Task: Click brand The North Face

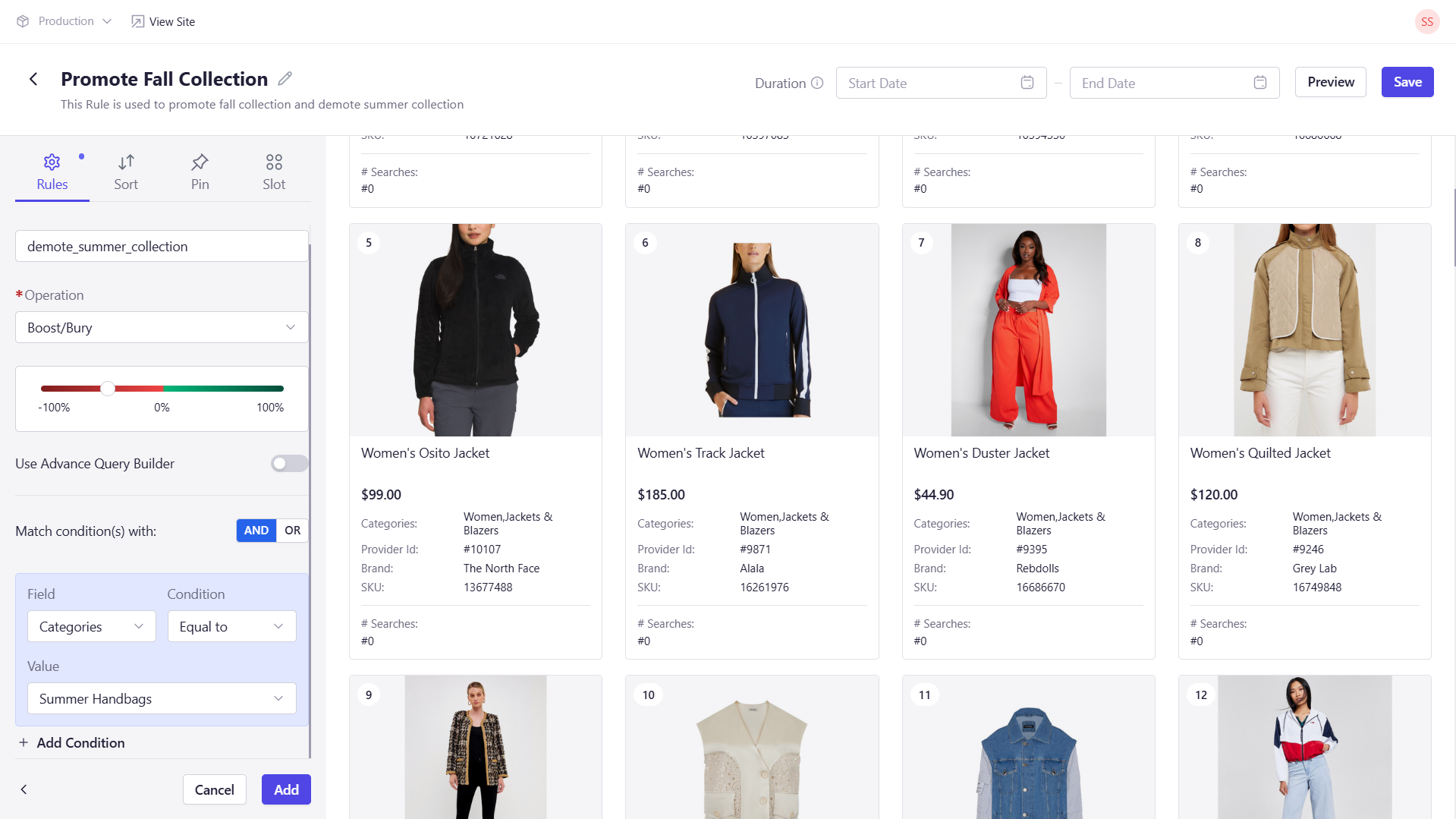Action: click(x=502, y=568)
